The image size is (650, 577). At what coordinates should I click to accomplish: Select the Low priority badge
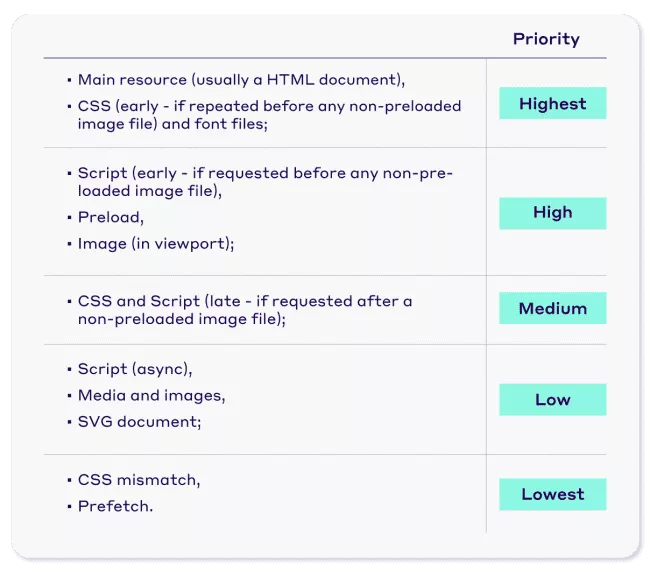(552, 400)
